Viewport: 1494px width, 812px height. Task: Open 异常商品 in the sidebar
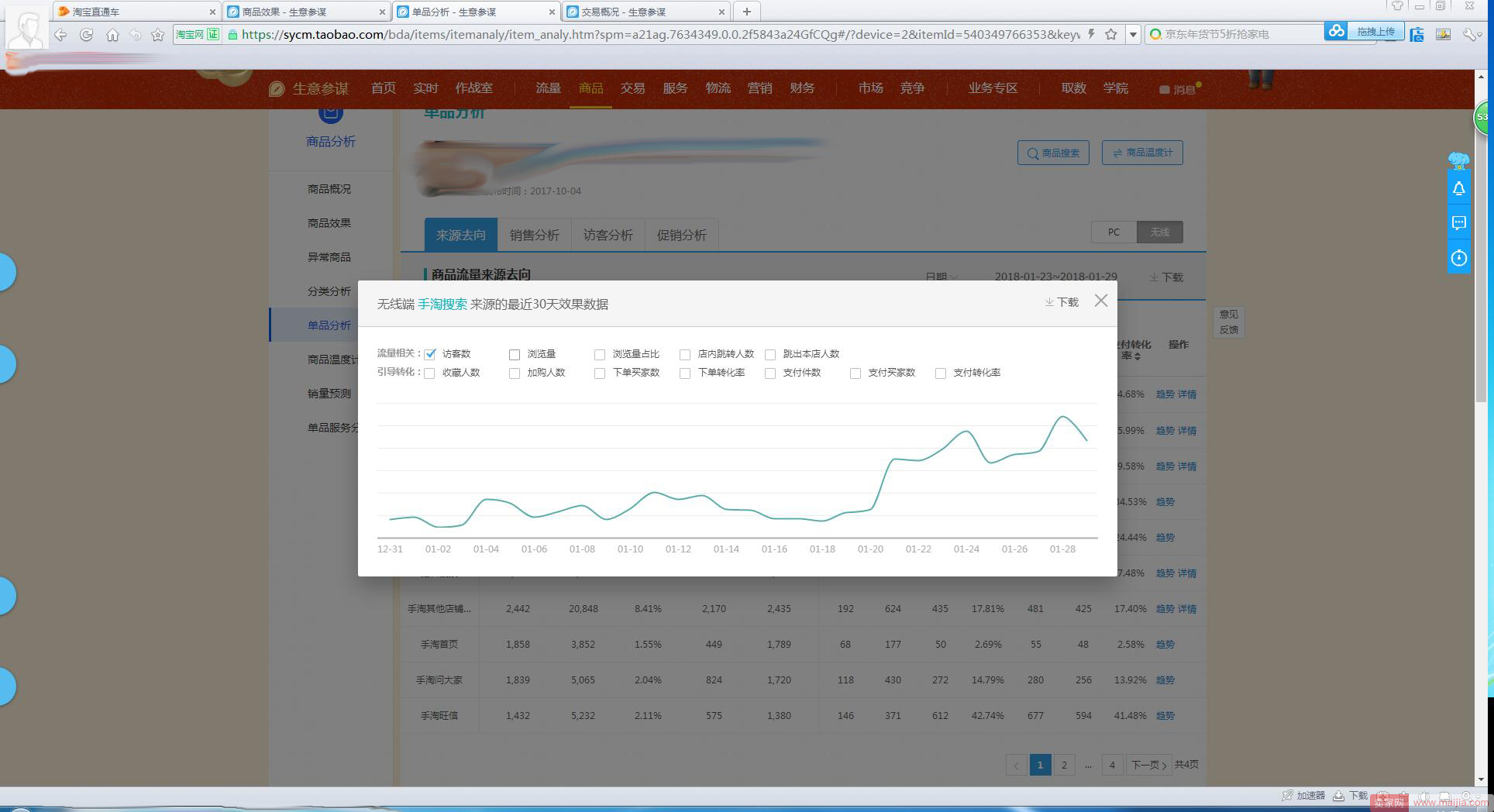point(329,257)
